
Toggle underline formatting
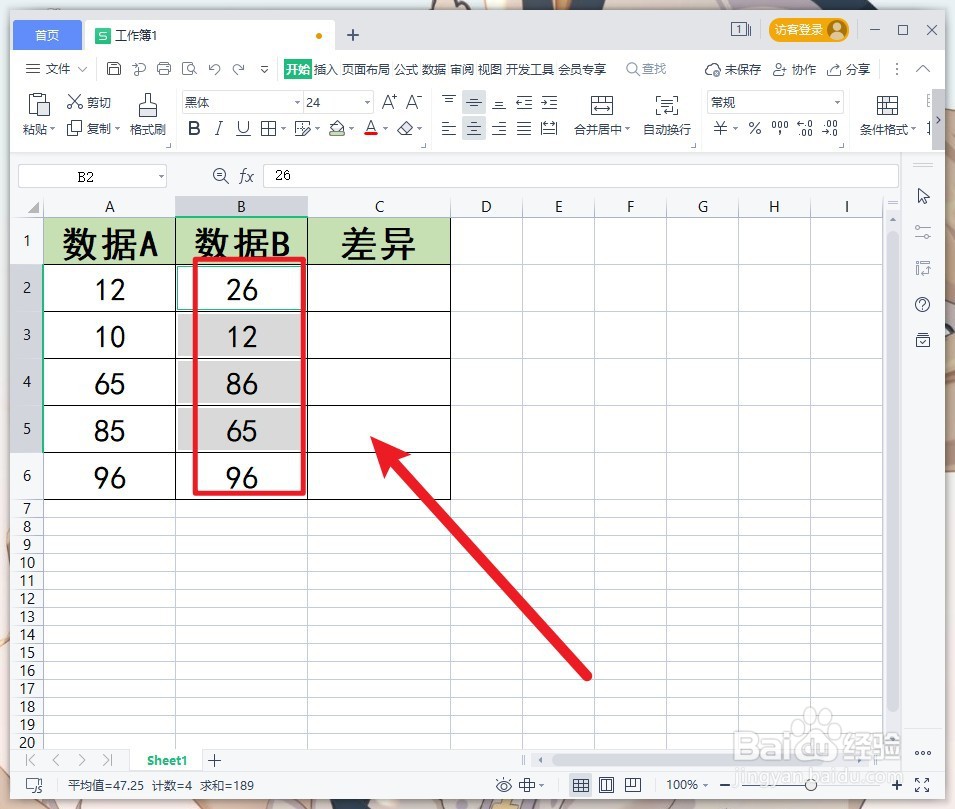(x=243, y=128)
